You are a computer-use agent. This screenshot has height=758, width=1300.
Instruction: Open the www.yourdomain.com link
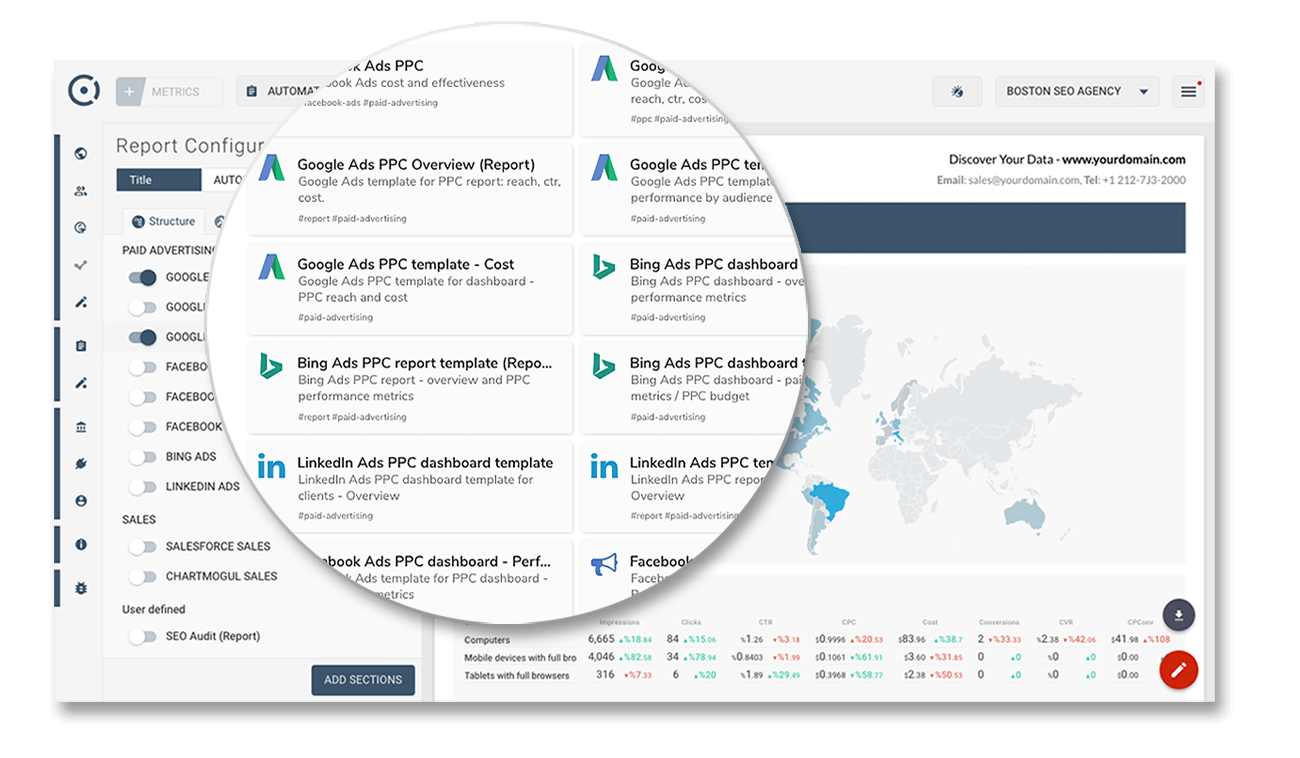(x=1123, y=159)
